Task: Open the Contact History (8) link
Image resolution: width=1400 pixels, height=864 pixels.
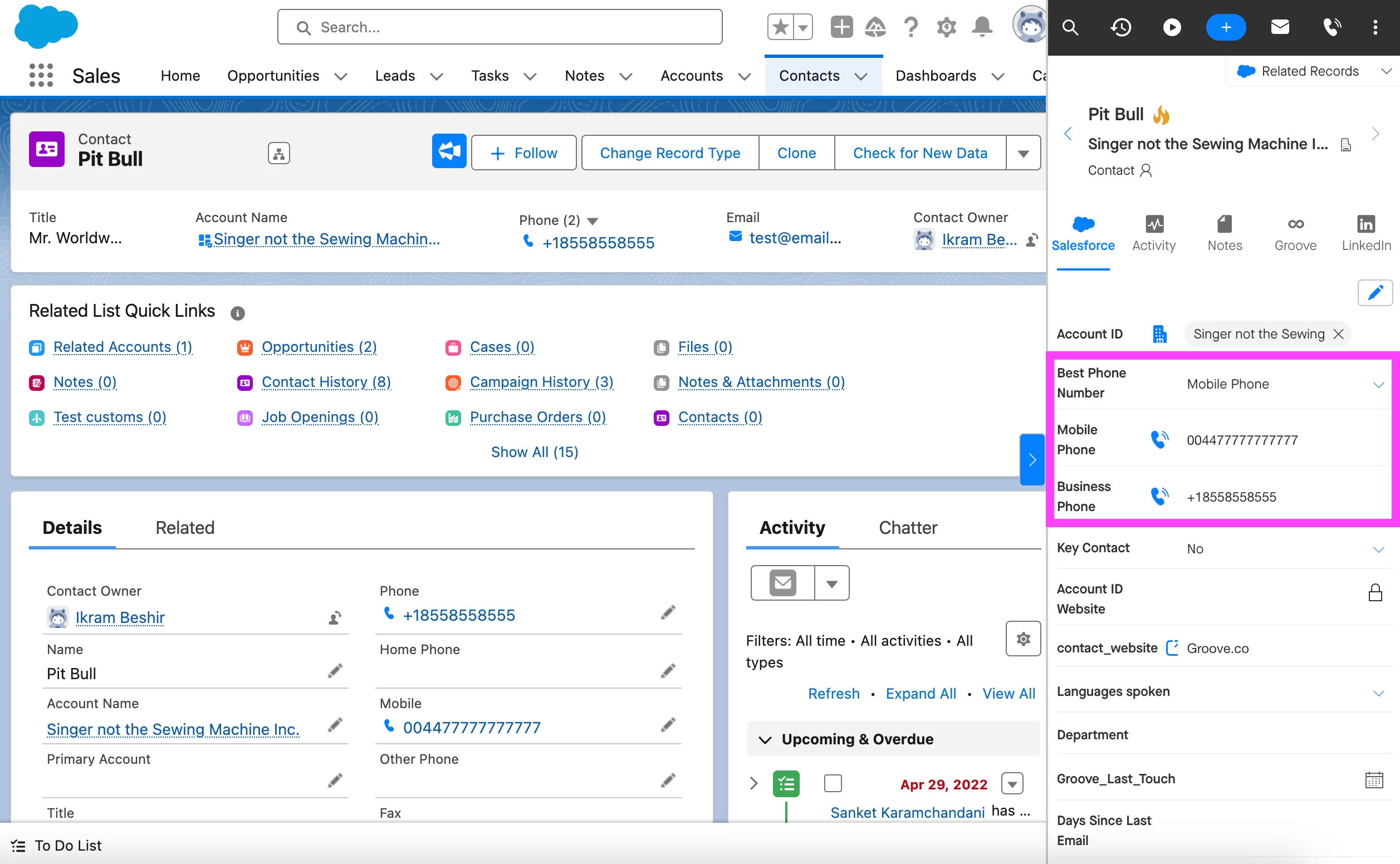Action: (326, 382)
